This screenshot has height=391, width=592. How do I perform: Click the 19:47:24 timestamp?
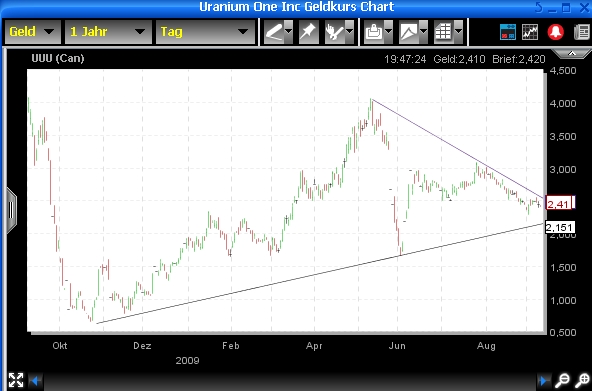point(405,59)
